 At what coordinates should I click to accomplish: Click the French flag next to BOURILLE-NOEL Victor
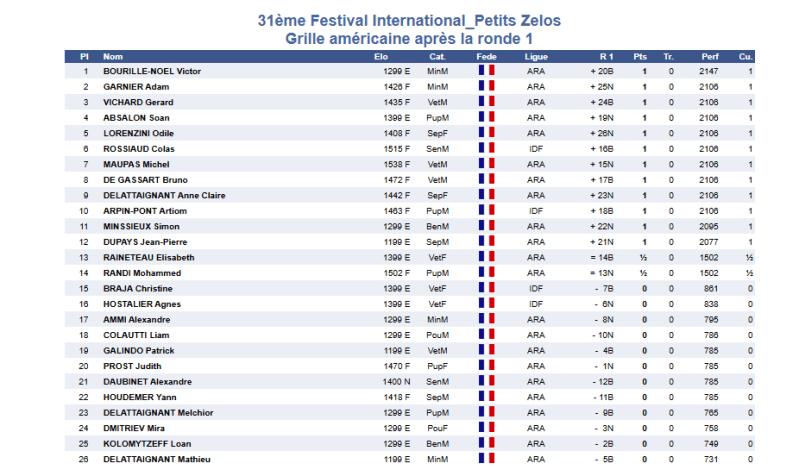click(x=486, y=72)
